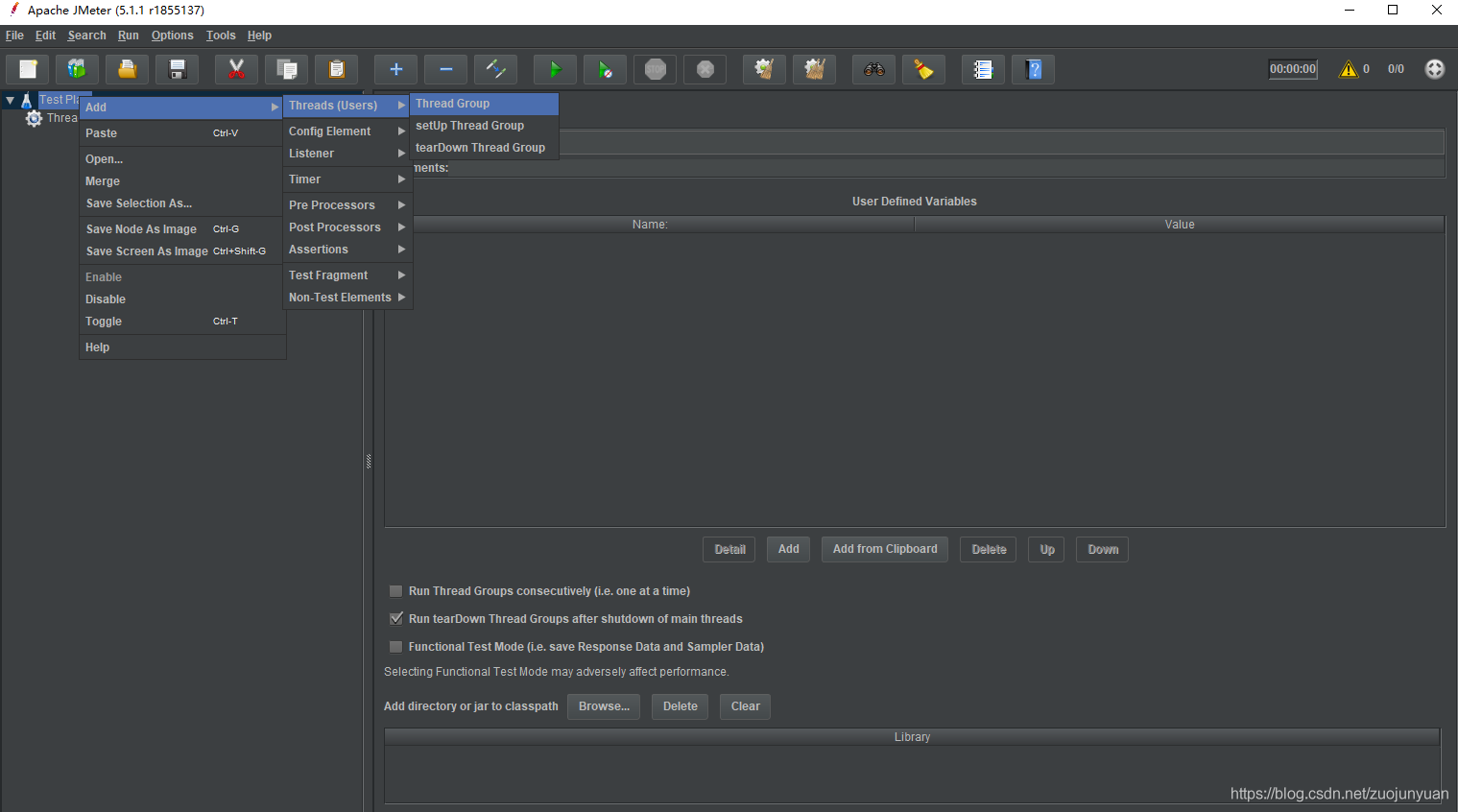Image resolution: width=1458 pixels, height=812 pixels.
Task: Click the Value column header
Action: coord(1180,225)
